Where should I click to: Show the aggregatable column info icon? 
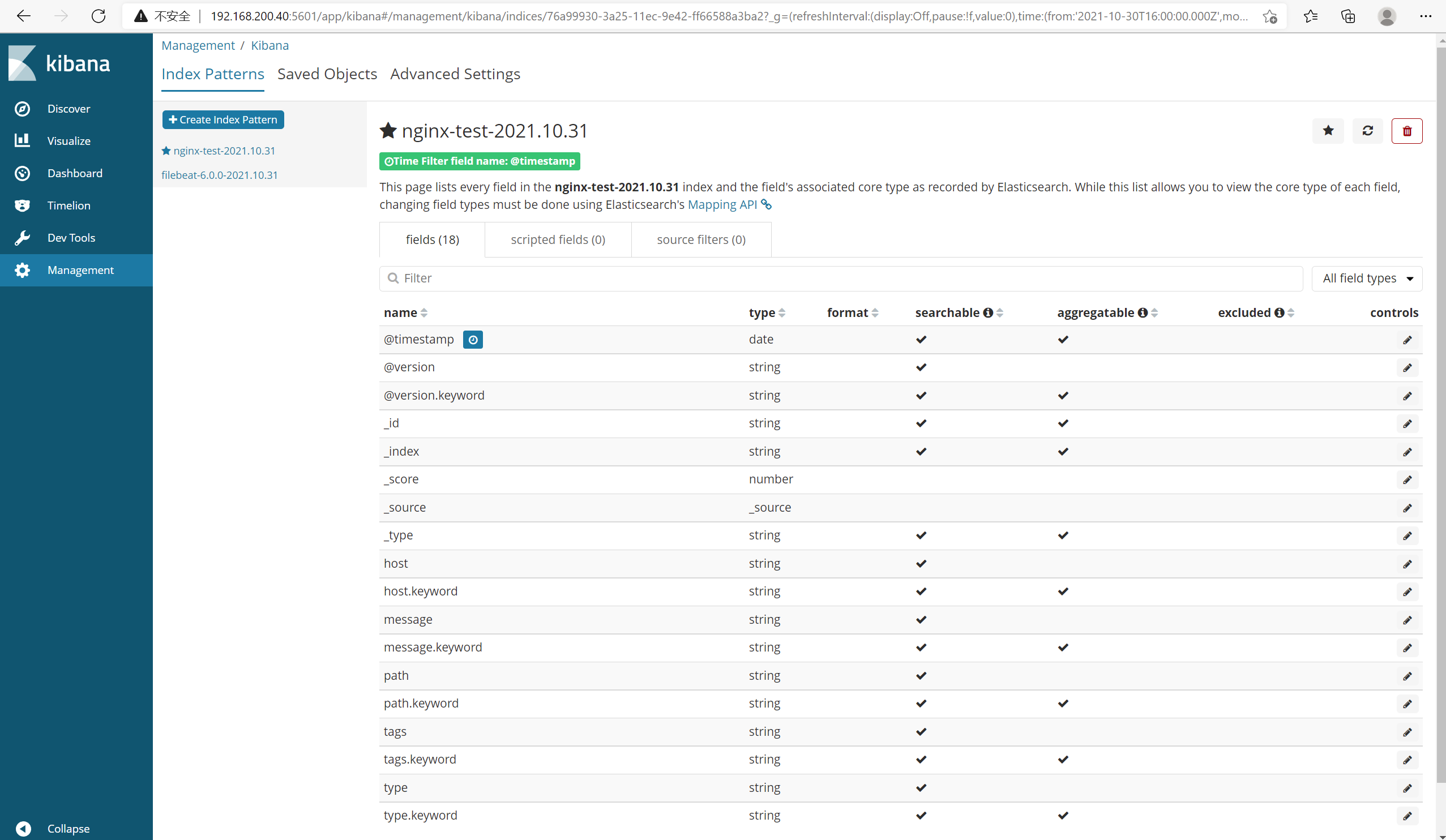(1143, 312)
